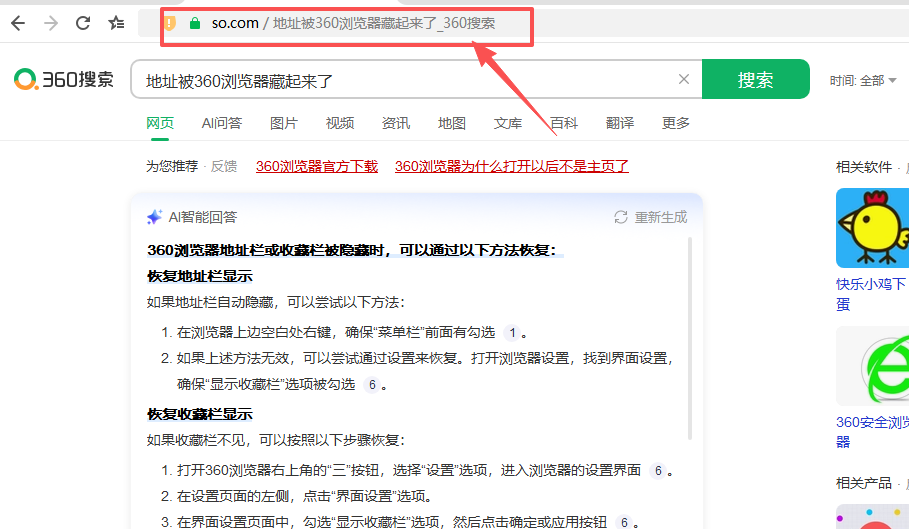This screenshot has height=529, width=909.
Task: Open the 360安全浏览器 text link
Action: (x=872, y=432)
